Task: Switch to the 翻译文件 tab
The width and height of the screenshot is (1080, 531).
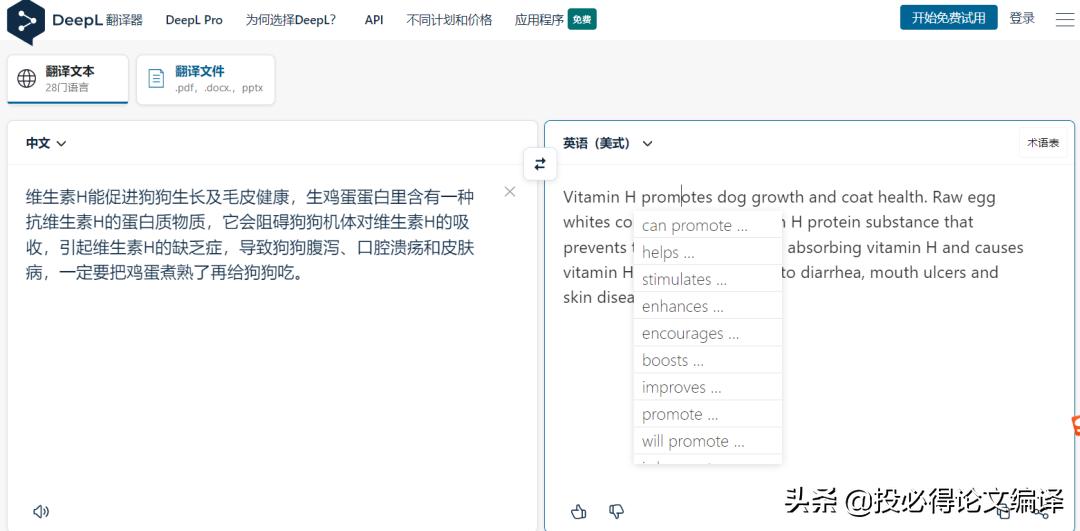Action: tap(205, 79)
